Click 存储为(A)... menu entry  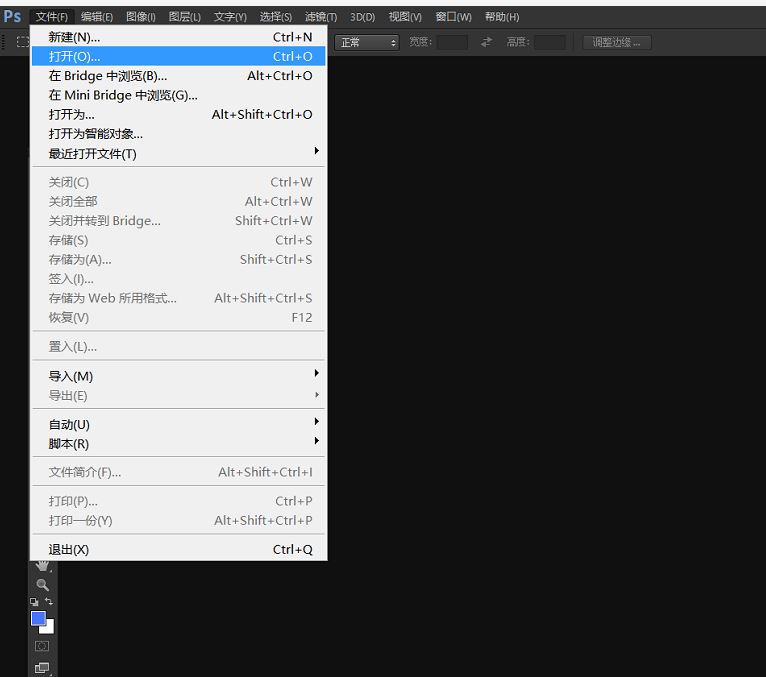[x=178, y=259]
